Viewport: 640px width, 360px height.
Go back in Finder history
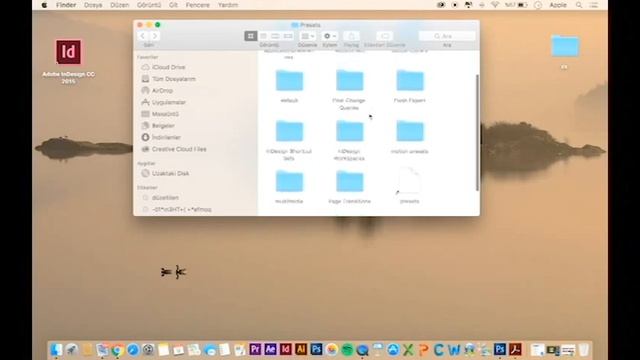(x=142, y=36)
